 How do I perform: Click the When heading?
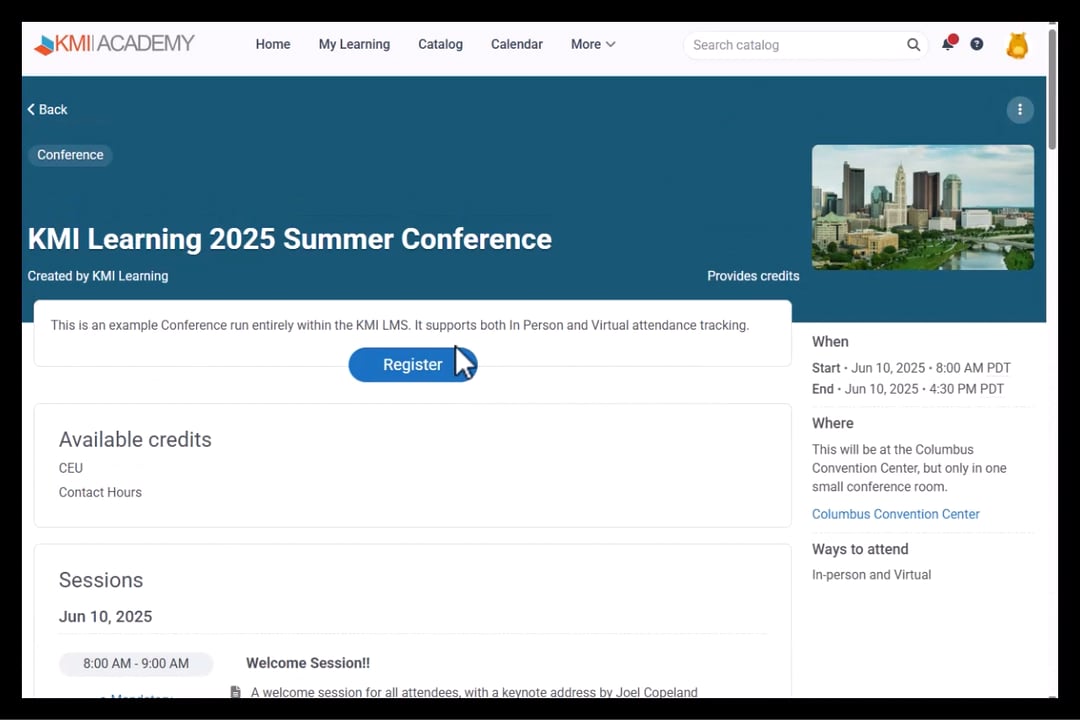pyautogui.click(x=830, y=342)
